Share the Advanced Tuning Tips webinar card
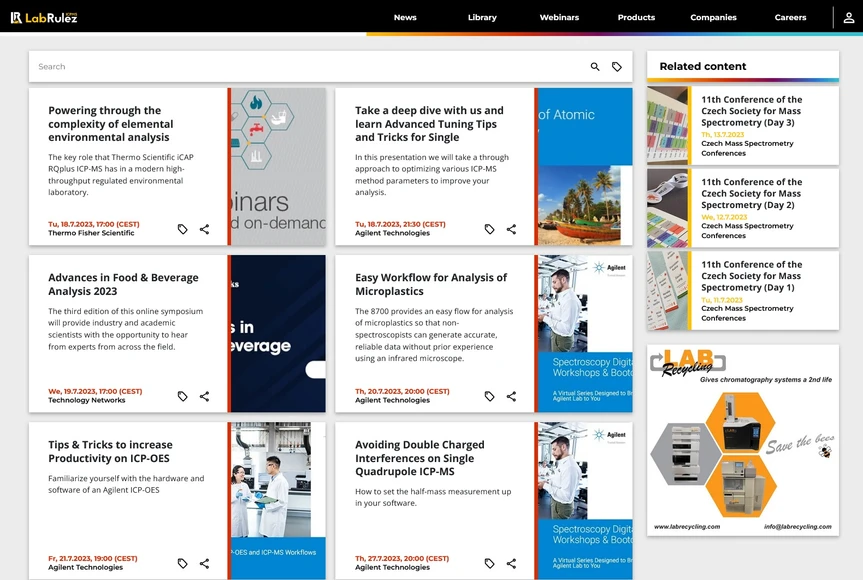This screenshot has height=580, width=863. click(x=511, y=229)
